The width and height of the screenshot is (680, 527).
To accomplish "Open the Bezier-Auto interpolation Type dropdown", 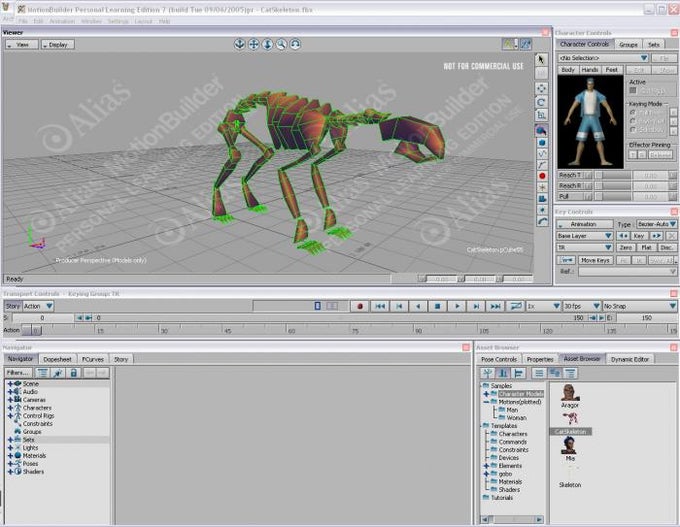I will click(657, 224).
